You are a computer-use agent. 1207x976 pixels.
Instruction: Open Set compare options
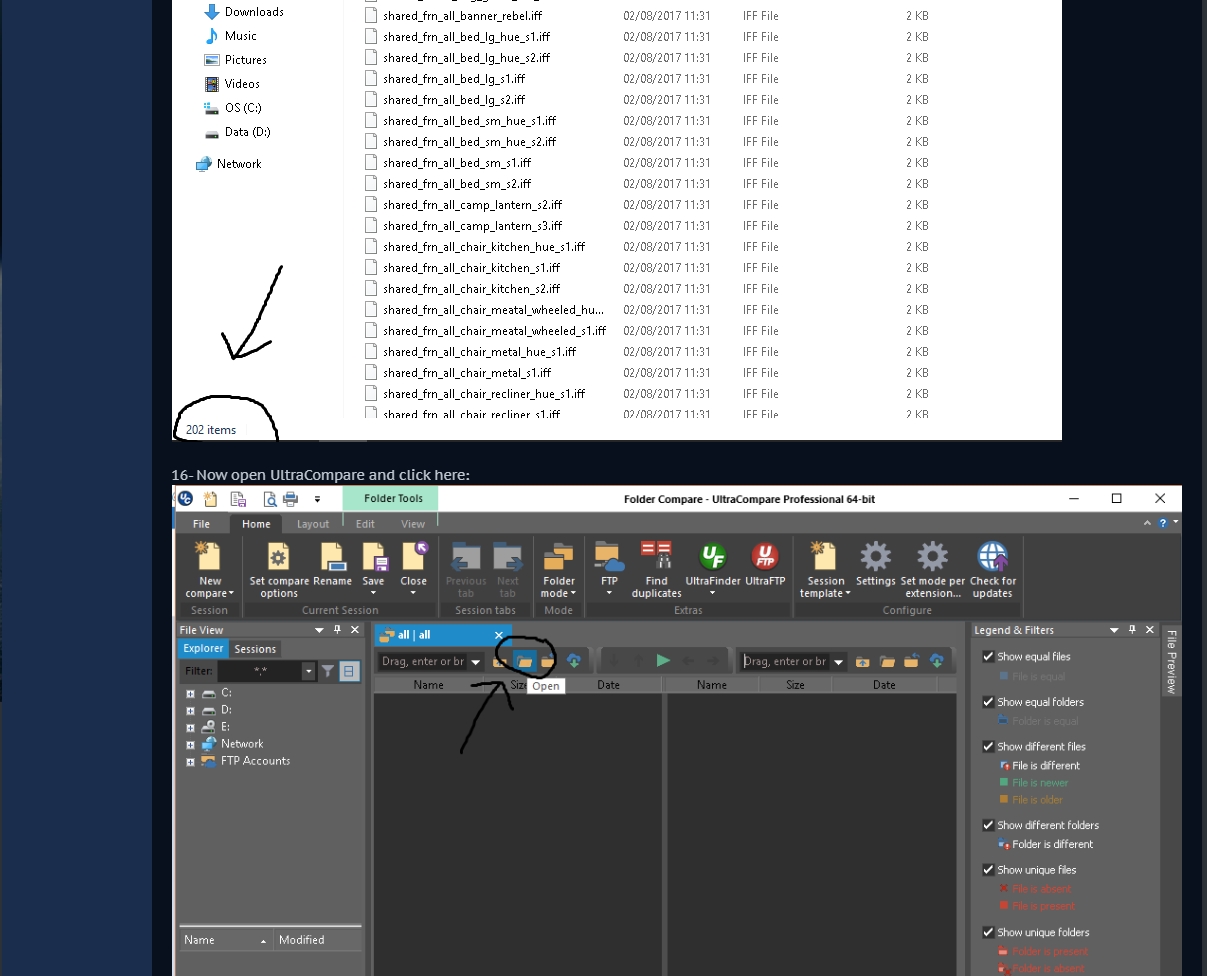[279, 570]
